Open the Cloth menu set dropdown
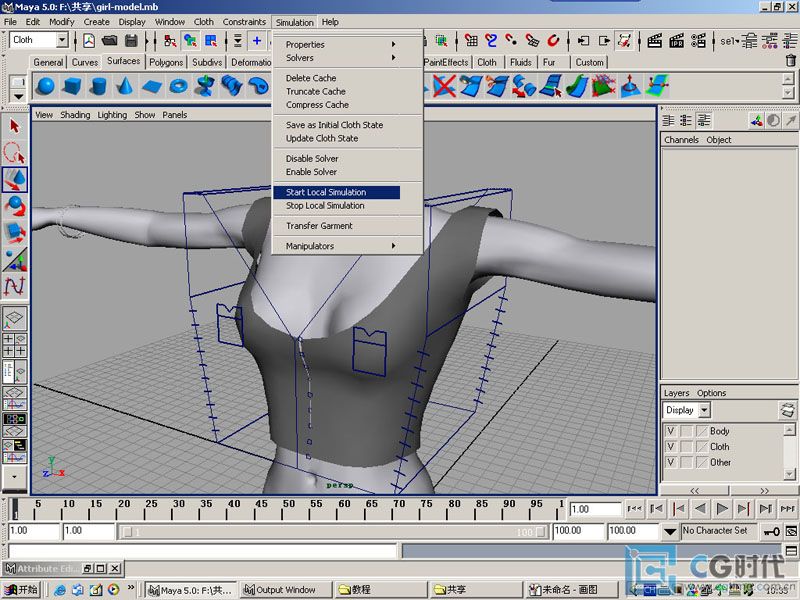Image resolution: width=800 pixels, height=600 pixels. [x=62, y=40]
